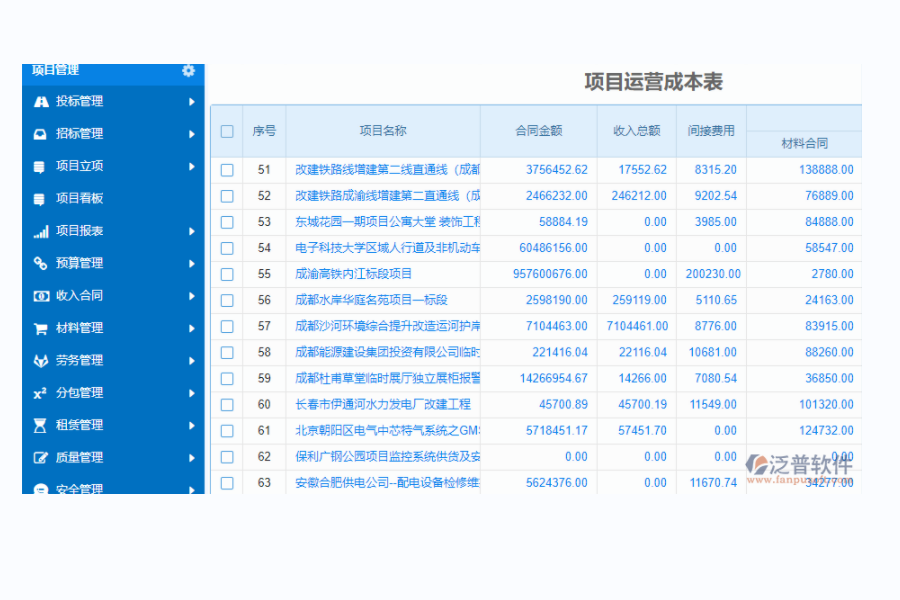Check the checkbox for row 55

point(227,273)
